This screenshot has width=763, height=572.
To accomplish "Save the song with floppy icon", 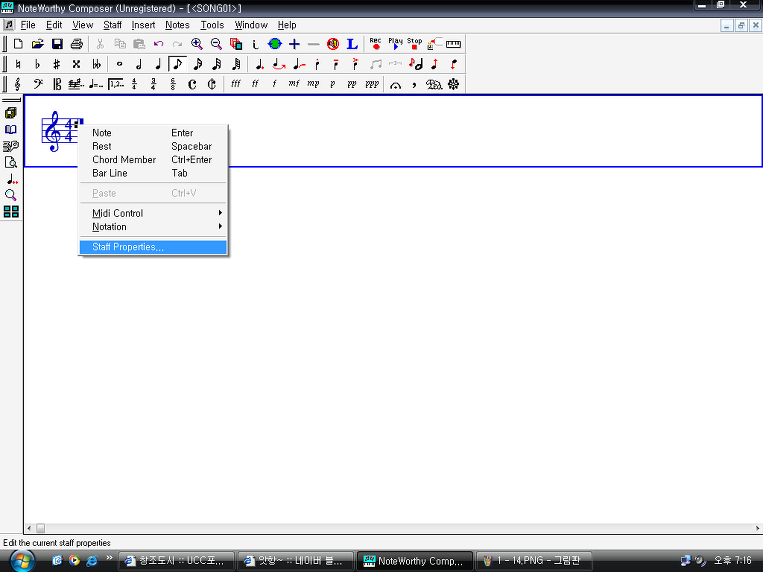I will tap(57, 44).
